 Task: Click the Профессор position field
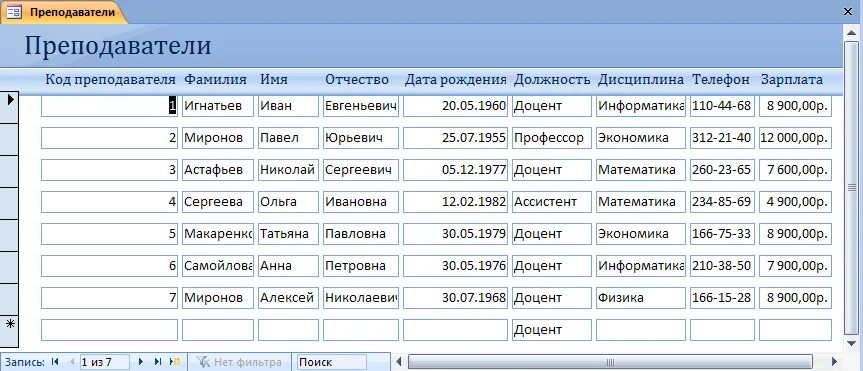(x=552, y=138)
